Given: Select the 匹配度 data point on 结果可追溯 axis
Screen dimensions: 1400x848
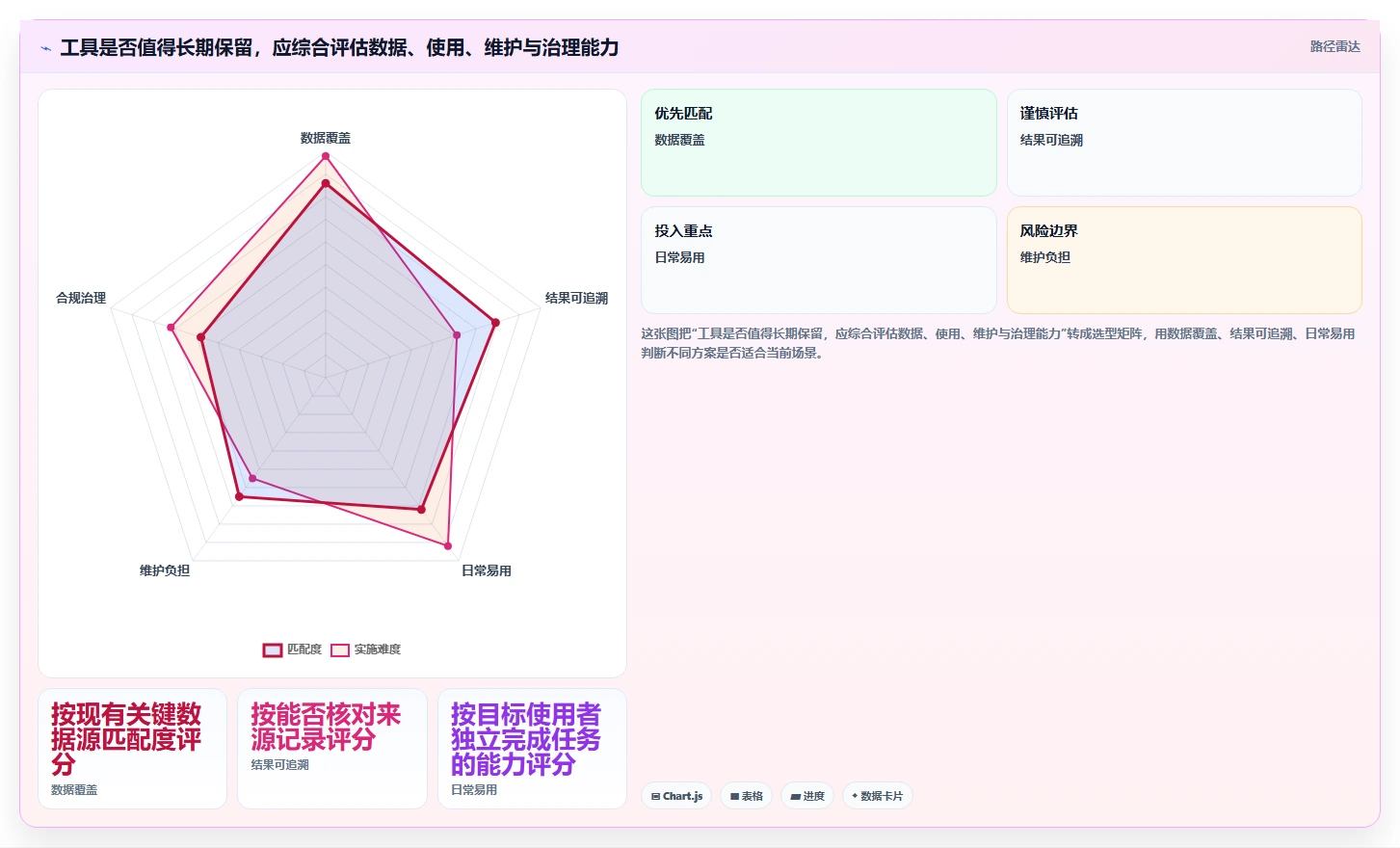Looking at the screenshot, I should [x=495, y=323].
